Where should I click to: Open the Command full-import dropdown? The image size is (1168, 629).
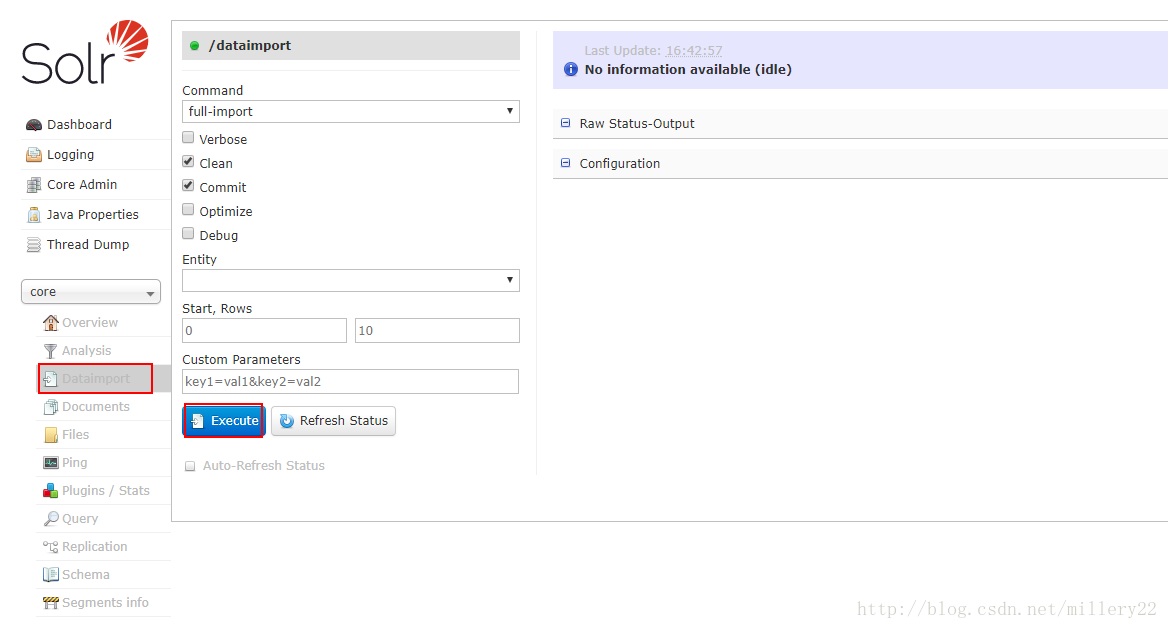click(x=351, y=112)
